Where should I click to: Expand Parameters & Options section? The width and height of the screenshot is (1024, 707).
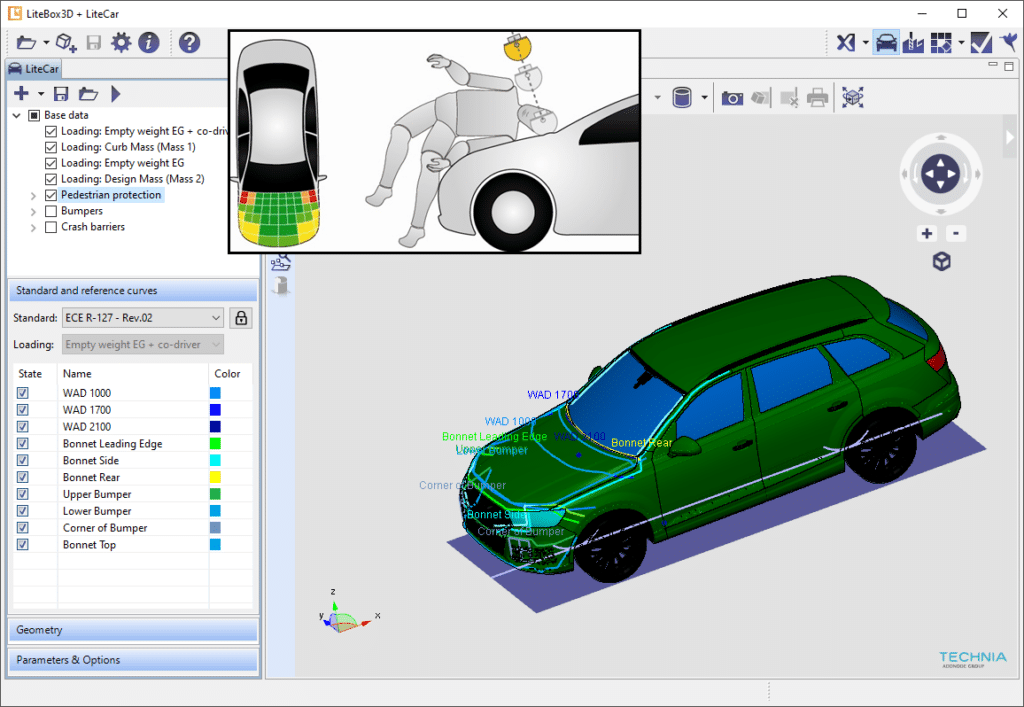pyautogui.click(x=133, y=660)
